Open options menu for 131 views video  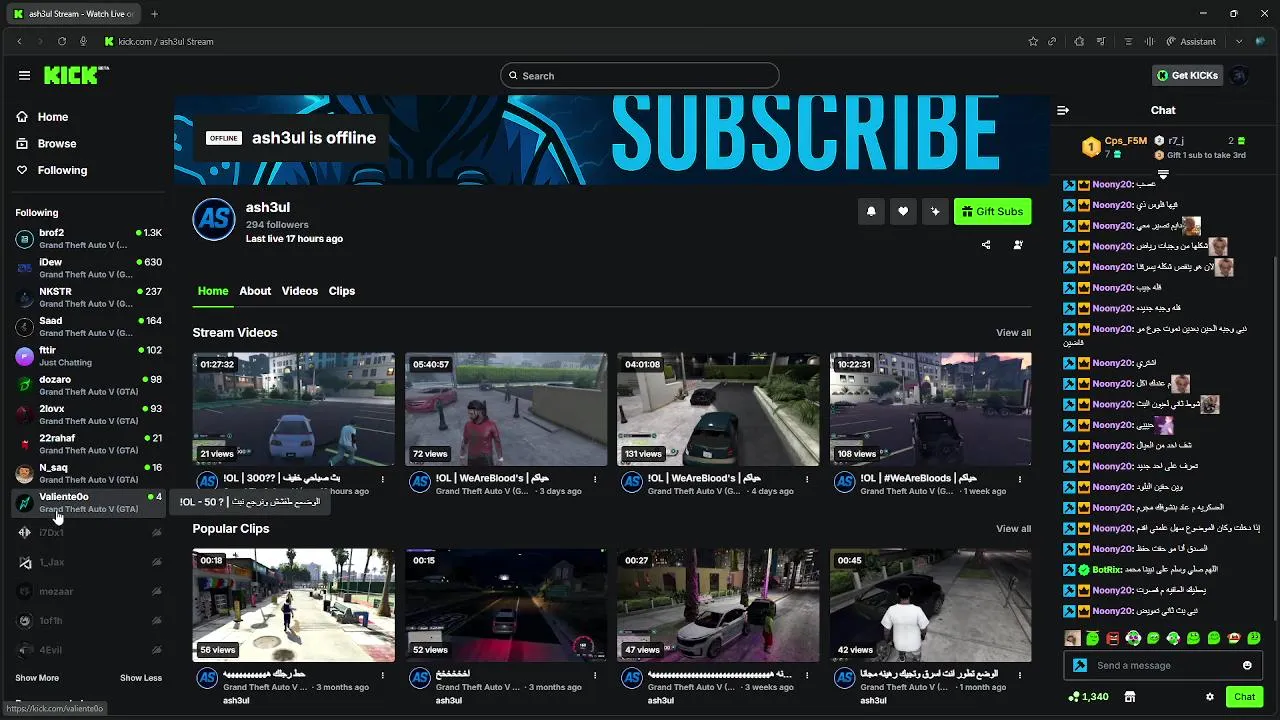point(807,480)
